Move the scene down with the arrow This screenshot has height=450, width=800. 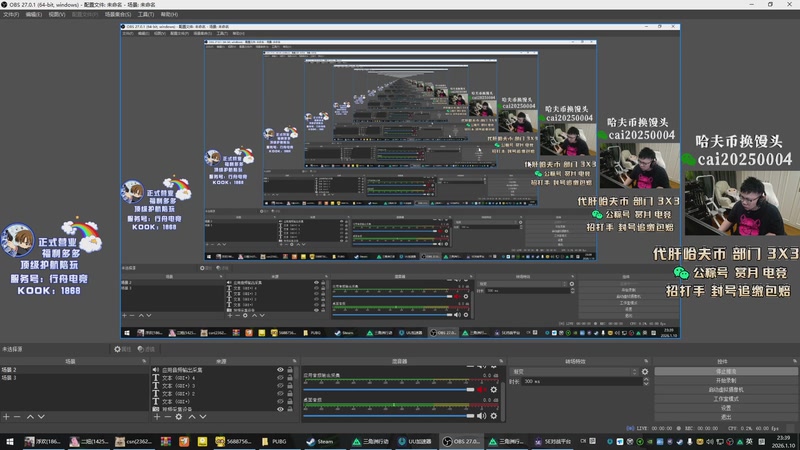pos(41,417)
